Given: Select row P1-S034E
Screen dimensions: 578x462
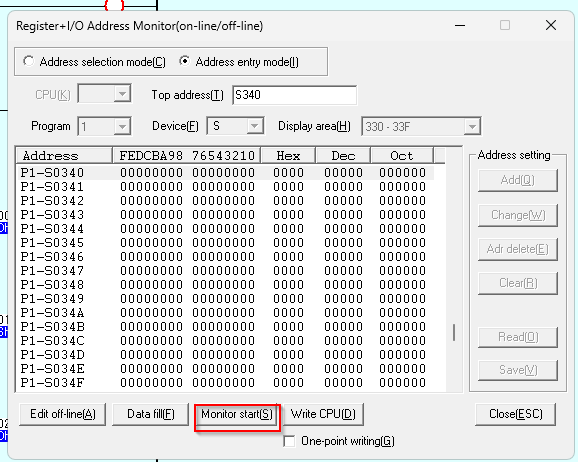Looking at the screenshot, I should click(226, 369).
